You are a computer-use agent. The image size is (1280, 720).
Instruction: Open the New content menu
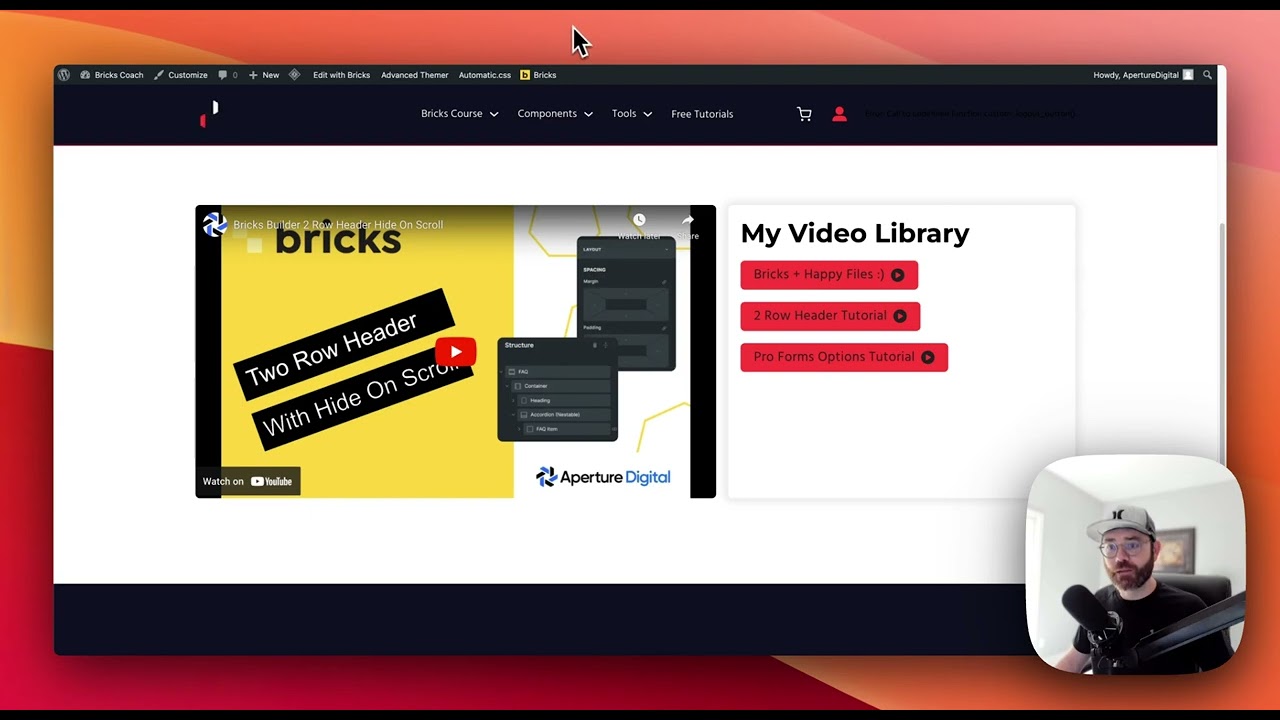(264, 75)
